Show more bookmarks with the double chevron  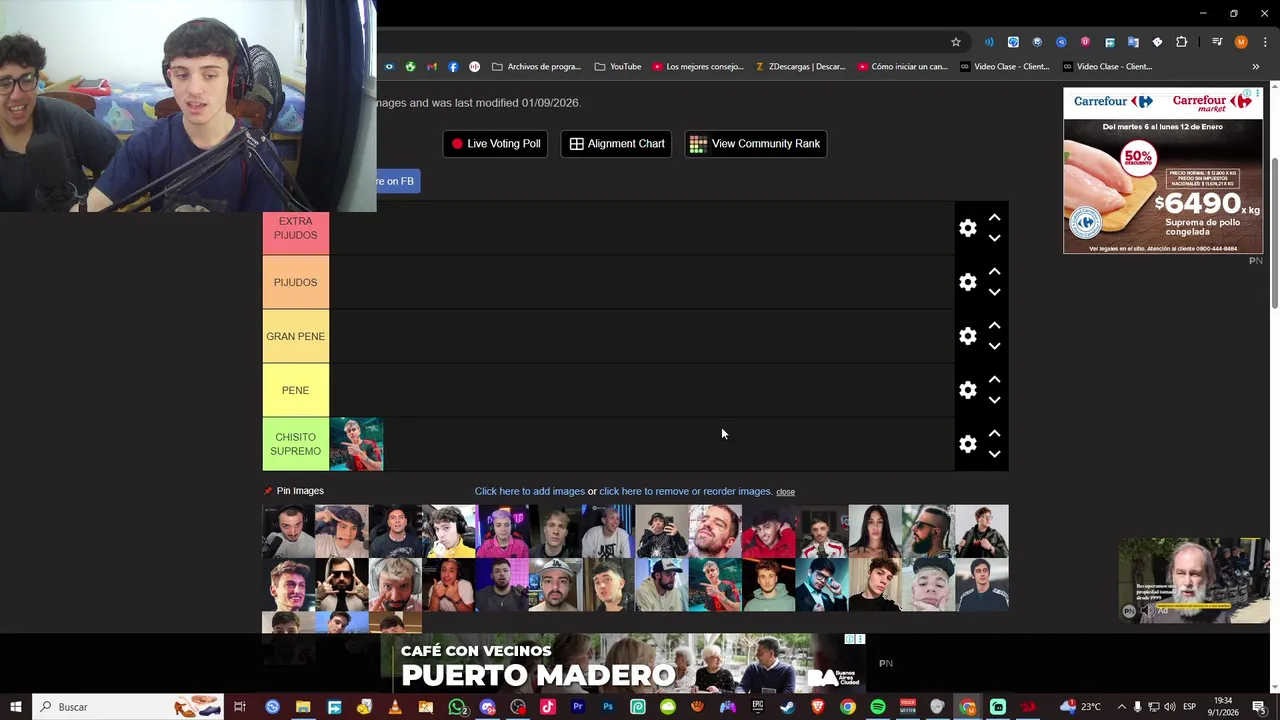[1255, 67]
